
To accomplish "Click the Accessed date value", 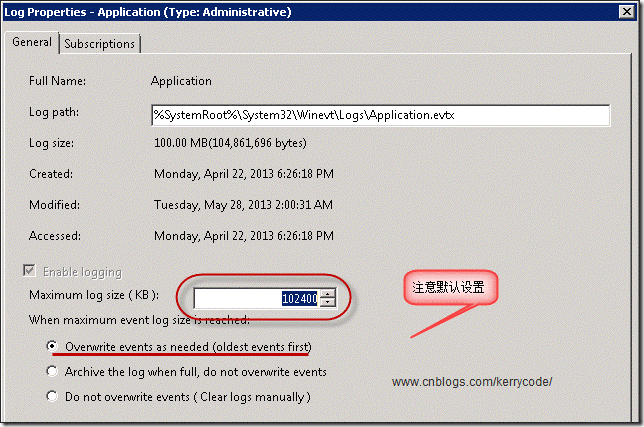I will [244, 236].
